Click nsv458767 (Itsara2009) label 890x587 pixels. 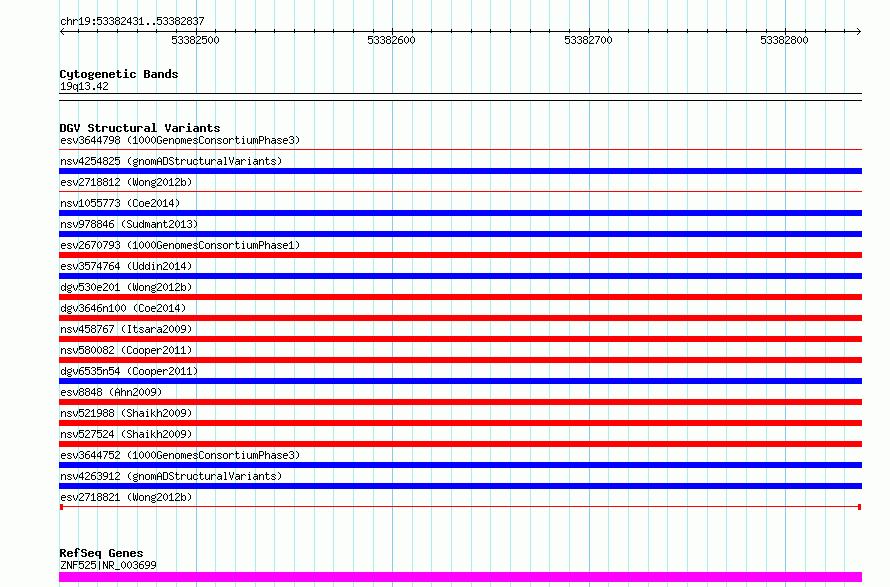coord(126,329)
